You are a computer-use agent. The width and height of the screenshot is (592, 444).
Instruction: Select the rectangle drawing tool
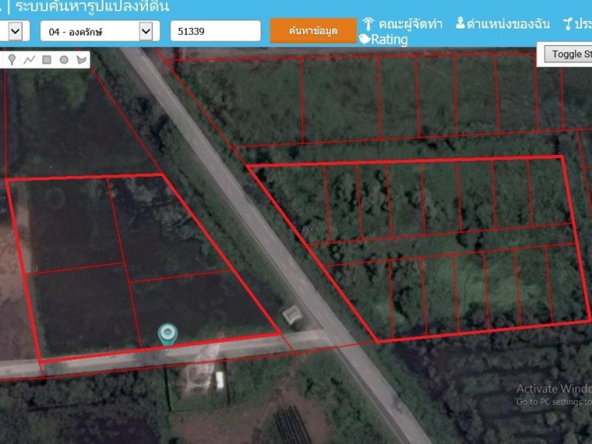[x=46, y=60]
